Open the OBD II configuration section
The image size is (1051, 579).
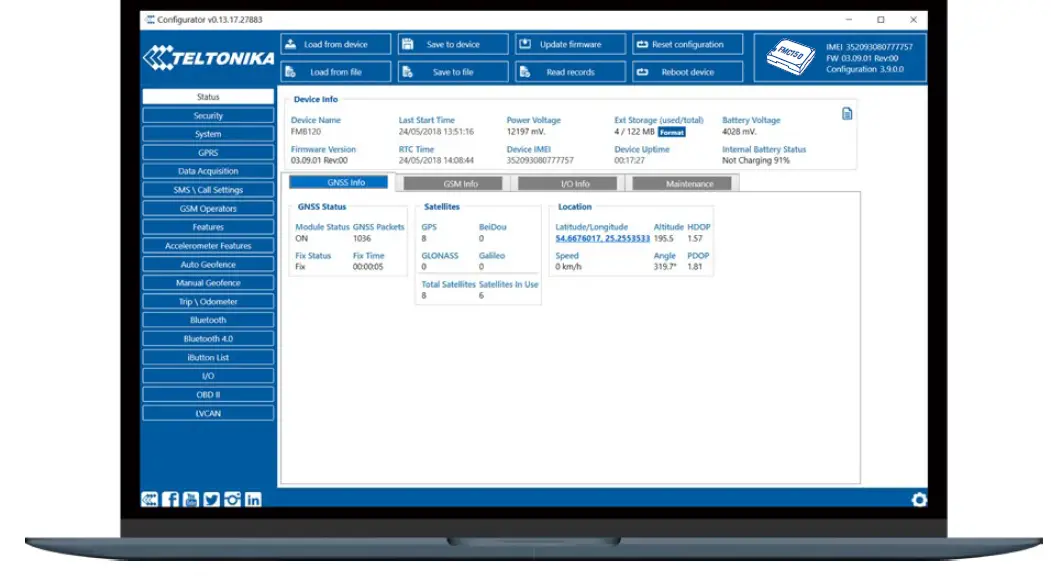click(207, 394)
